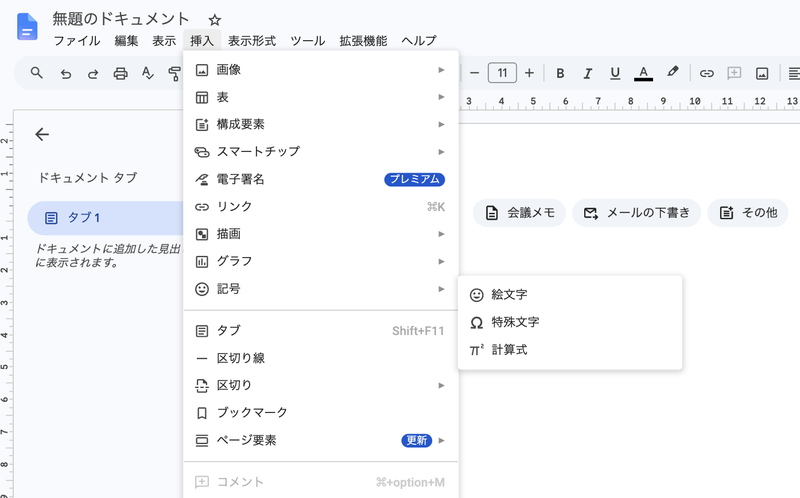Select 計算式 from the symbols submenu
Screen dimensions: 800x498
point(570,350)
